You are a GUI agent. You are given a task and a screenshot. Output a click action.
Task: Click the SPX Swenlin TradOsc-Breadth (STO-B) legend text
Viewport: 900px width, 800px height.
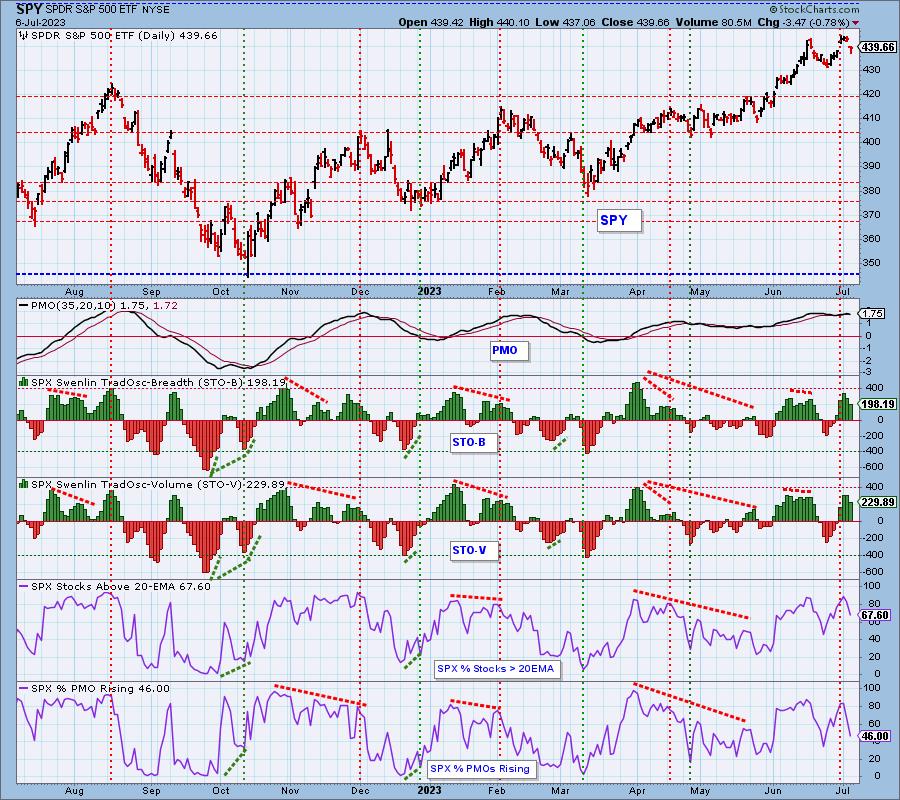tap(158, 382)
